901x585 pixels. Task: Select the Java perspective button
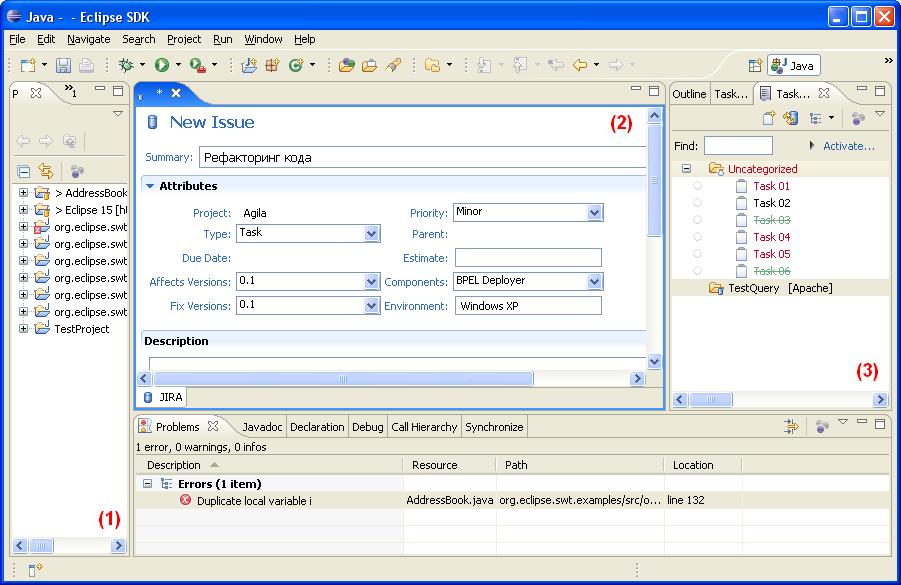click(794, 66)
